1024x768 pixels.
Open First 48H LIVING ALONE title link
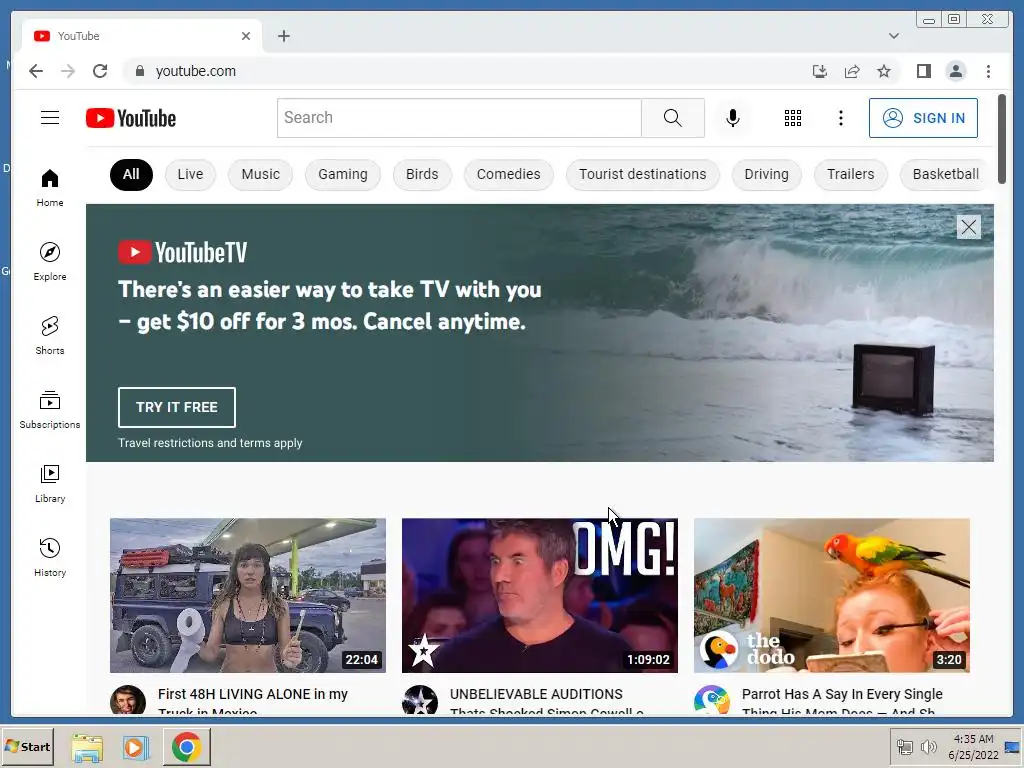coord(253,703)
